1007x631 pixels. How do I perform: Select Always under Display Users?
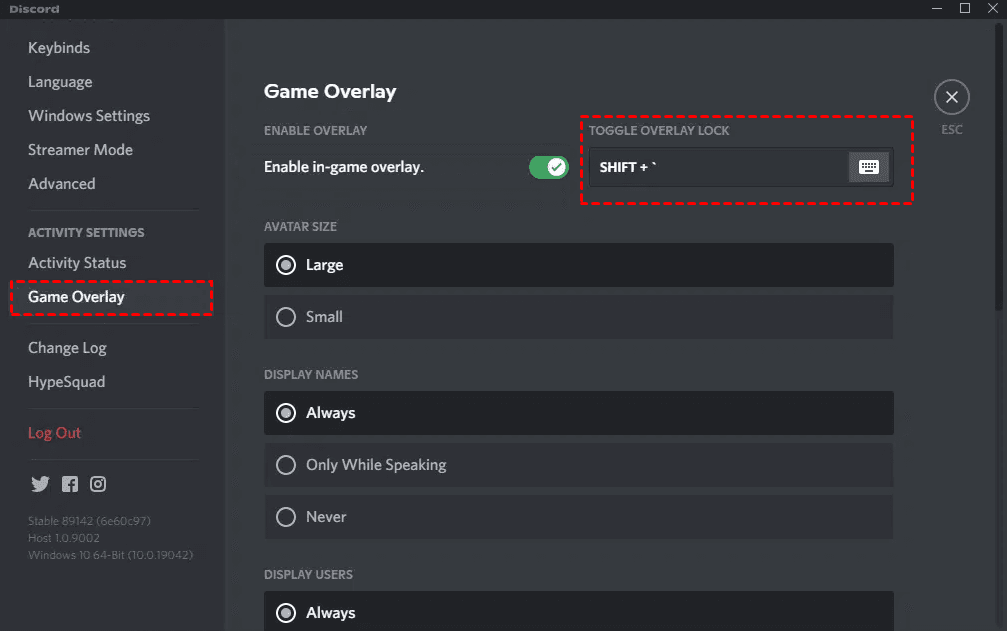579,611
